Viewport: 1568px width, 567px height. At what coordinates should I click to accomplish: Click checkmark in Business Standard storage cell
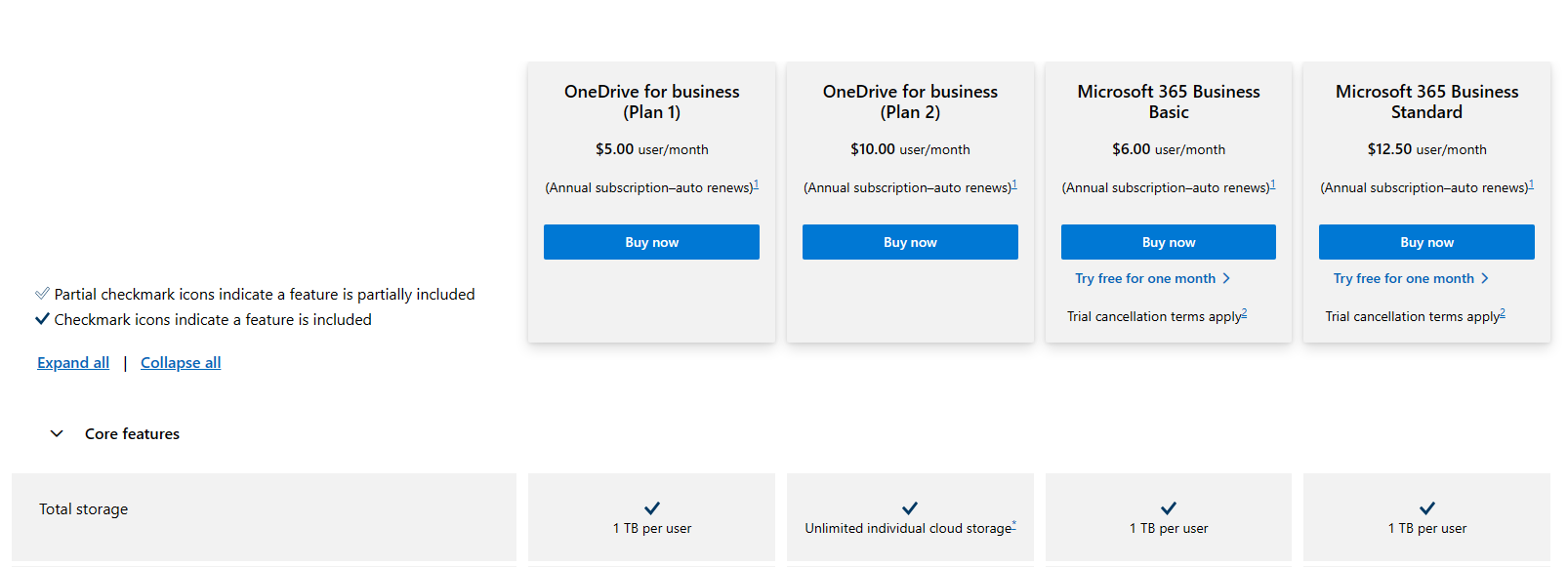(x=1427, y=508)
